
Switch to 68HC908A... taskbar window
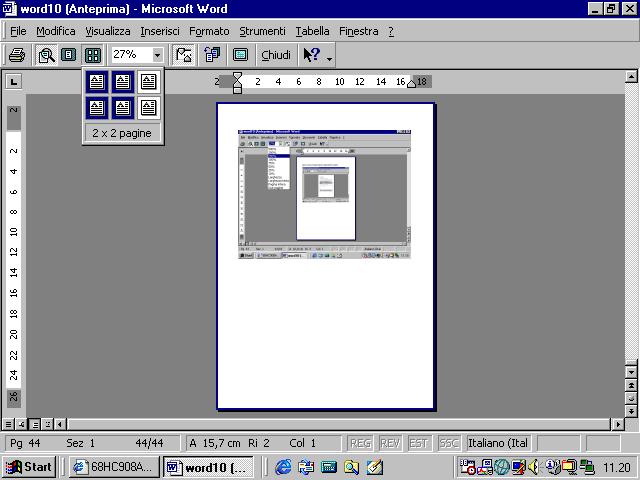pos(114,467)
